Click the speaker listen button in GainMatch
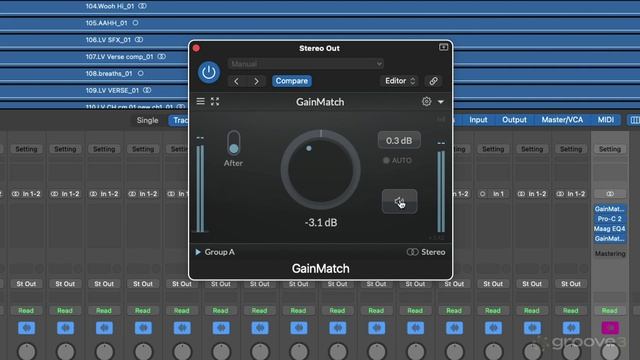Image resolution: width=640 pixels, height=360 pixels. coord(399,201)
